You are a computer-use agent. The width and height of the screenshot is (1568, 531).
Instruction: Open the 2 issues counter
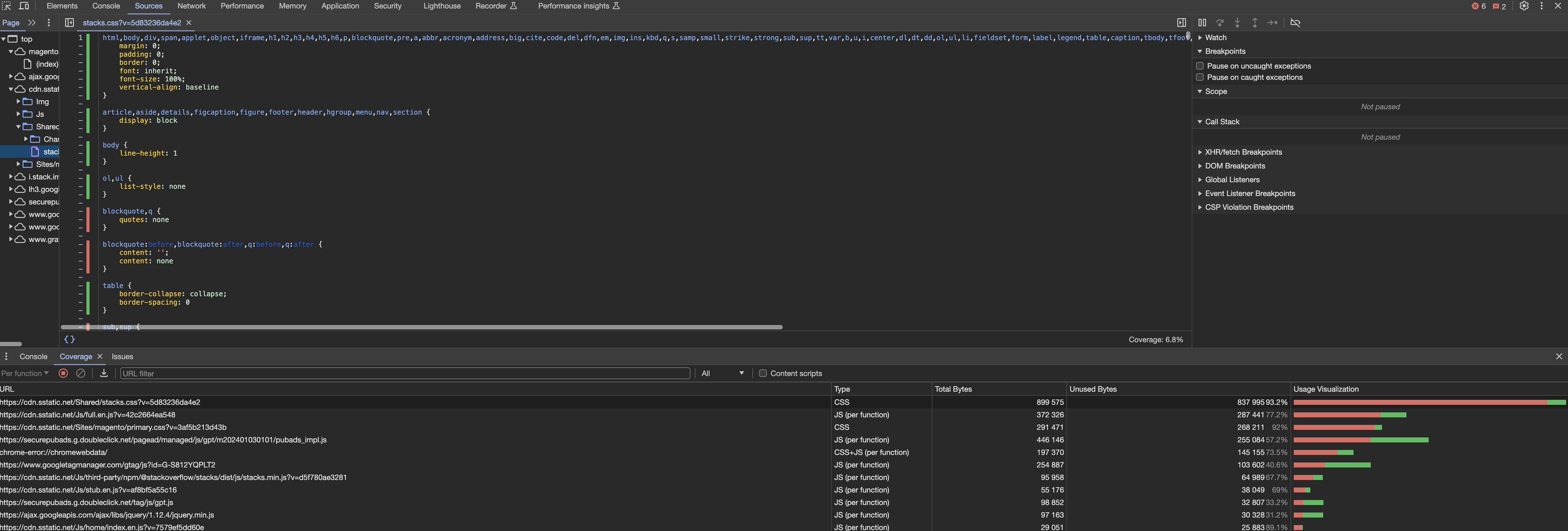(1499, 6)
